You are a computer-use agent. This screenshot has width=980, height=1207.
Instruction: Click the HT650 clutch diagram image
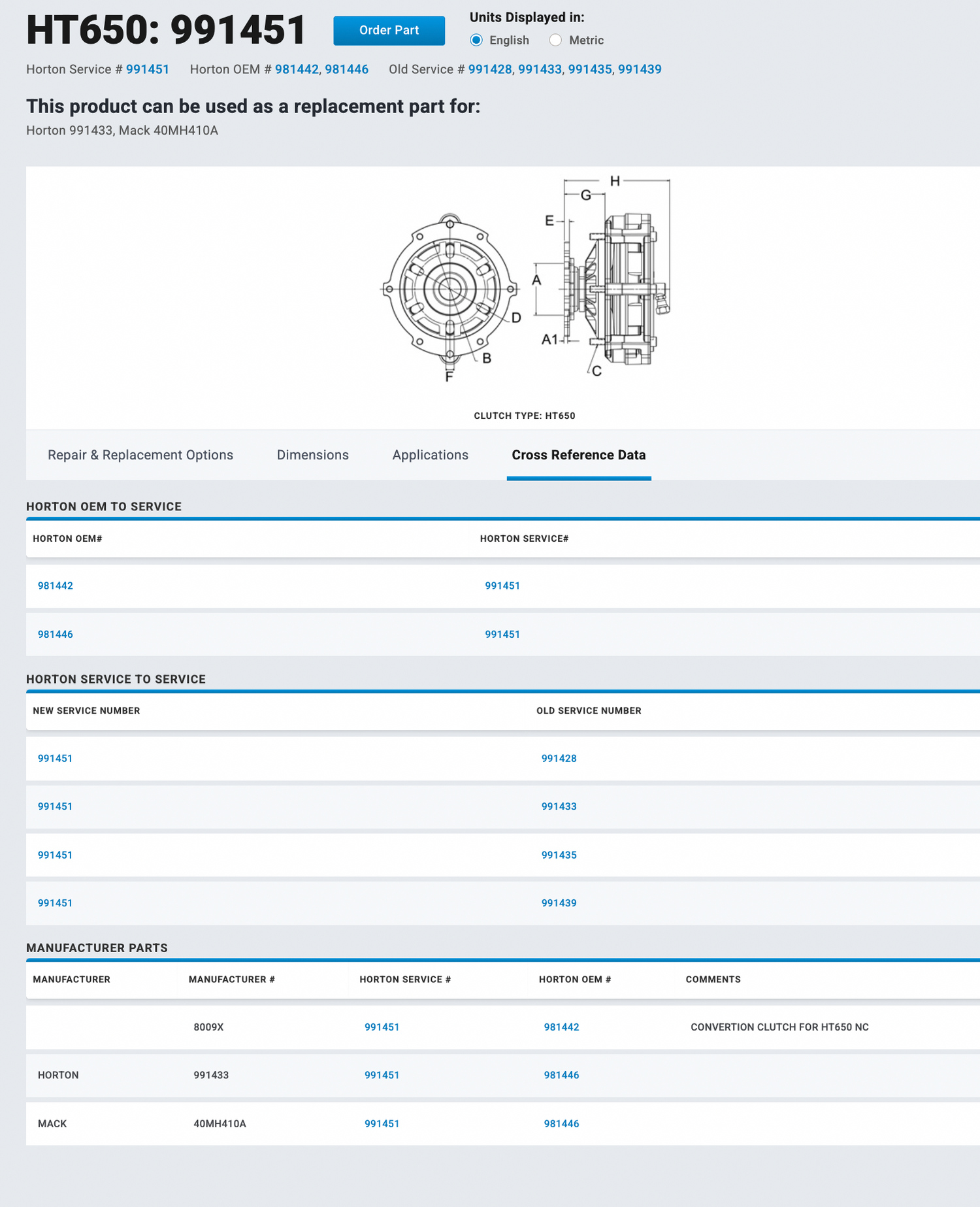(x=525, y=281)
